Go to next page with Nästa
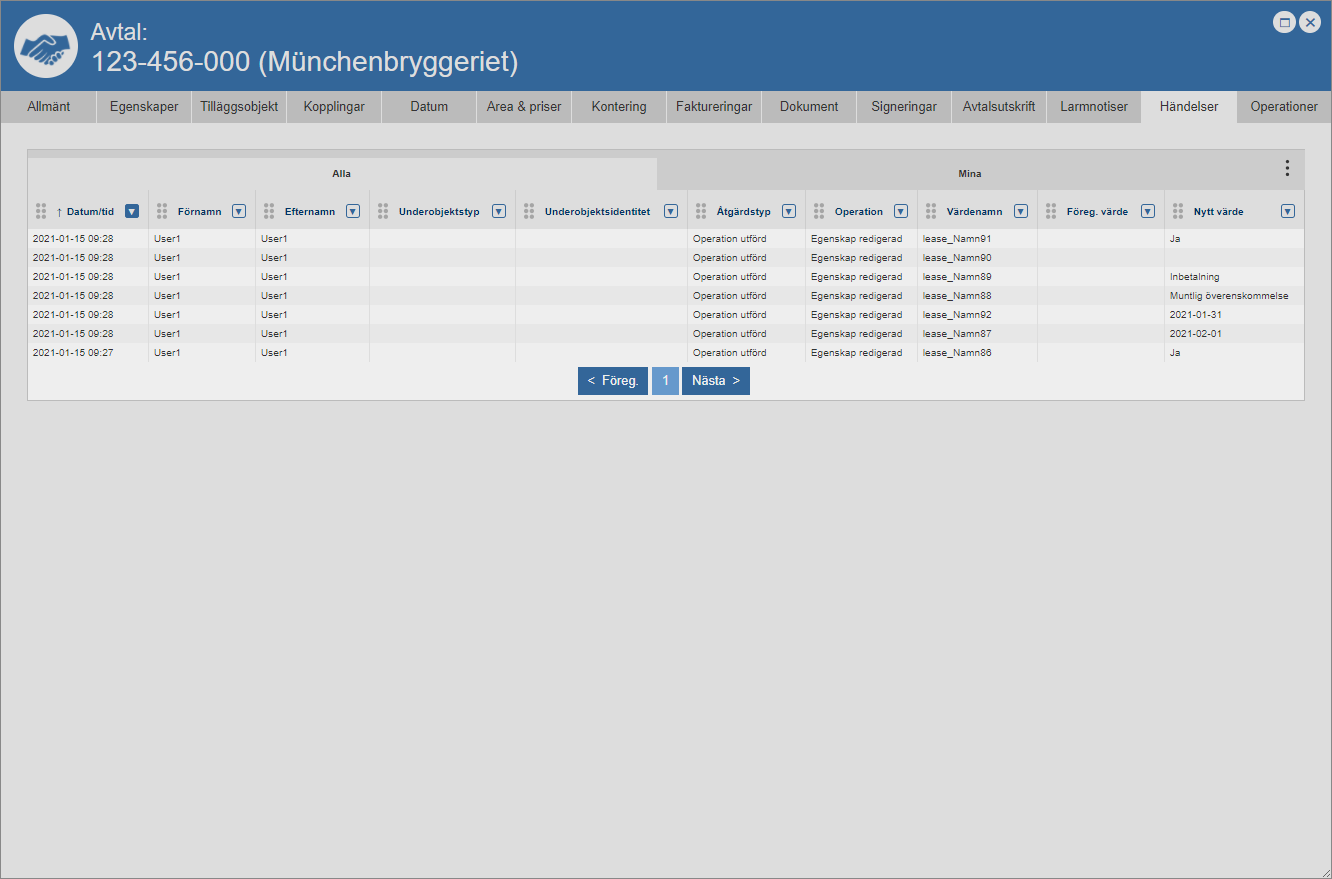Viewport: 1332px width, 879px height. pyautogui.click(x=716, y=381)
